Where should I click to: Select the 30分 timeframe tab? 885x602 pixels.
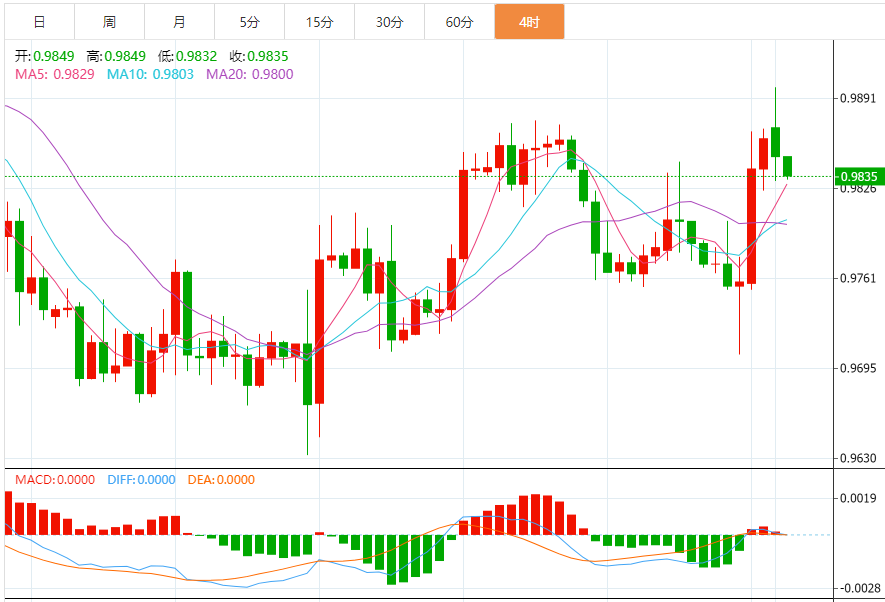[389, 22]
